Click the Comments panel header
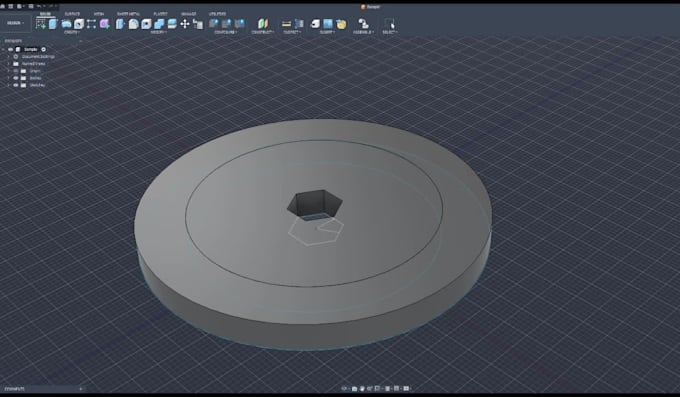 tap(15, 389)
